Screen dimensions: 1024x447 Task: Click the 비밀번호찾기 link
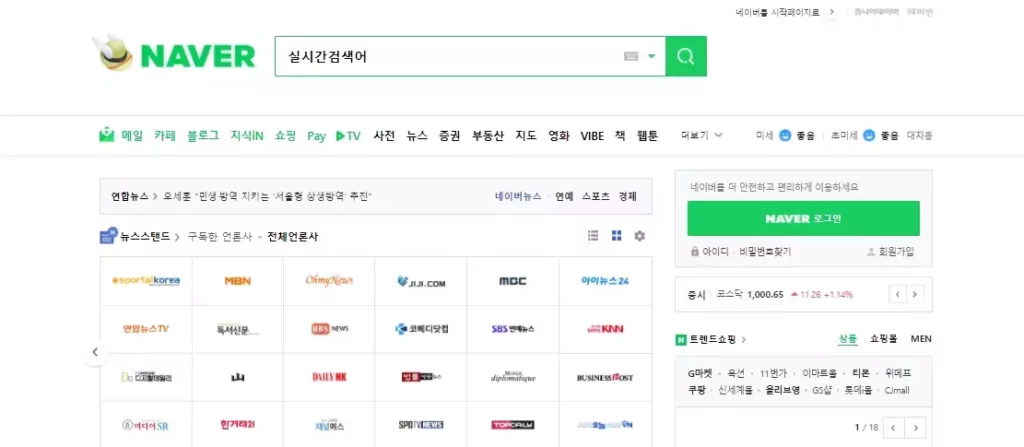pyautogui.click(x=765, y=252)
